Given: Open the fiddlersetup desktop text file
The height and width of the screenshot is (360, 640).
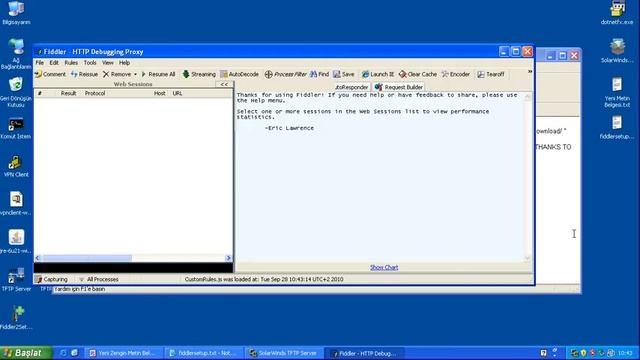Looking at the screenshot, I should pyautogui.click(x=617, y=127).
